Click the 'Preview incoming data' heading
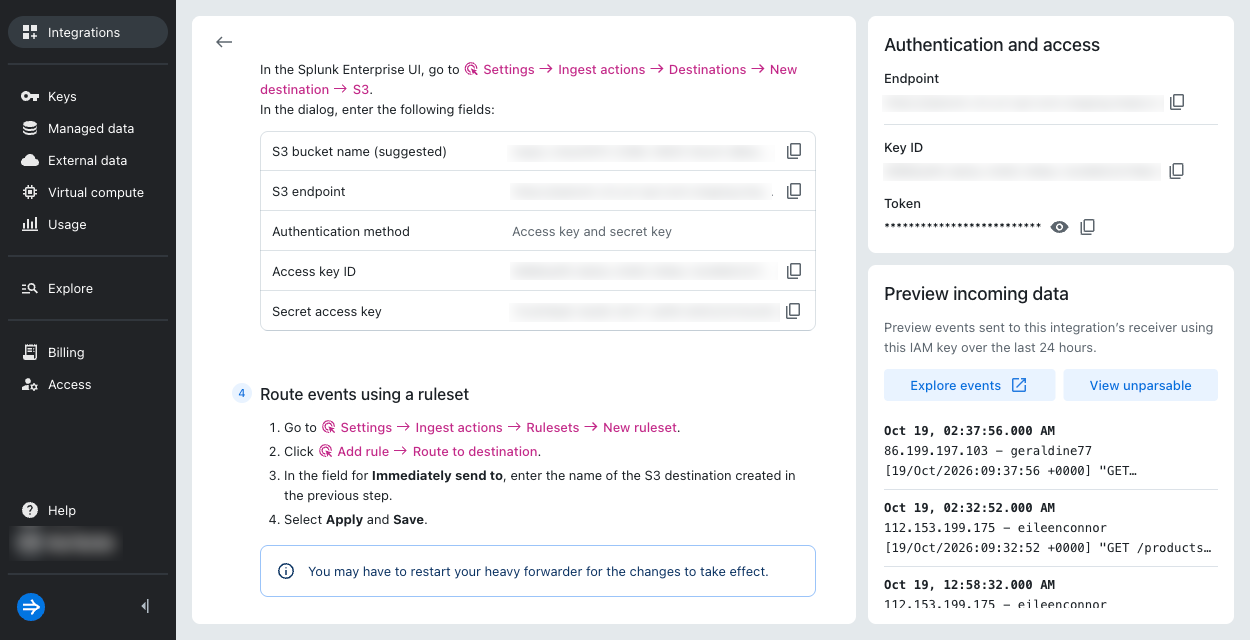The image size is (1250, 640). 976,294
